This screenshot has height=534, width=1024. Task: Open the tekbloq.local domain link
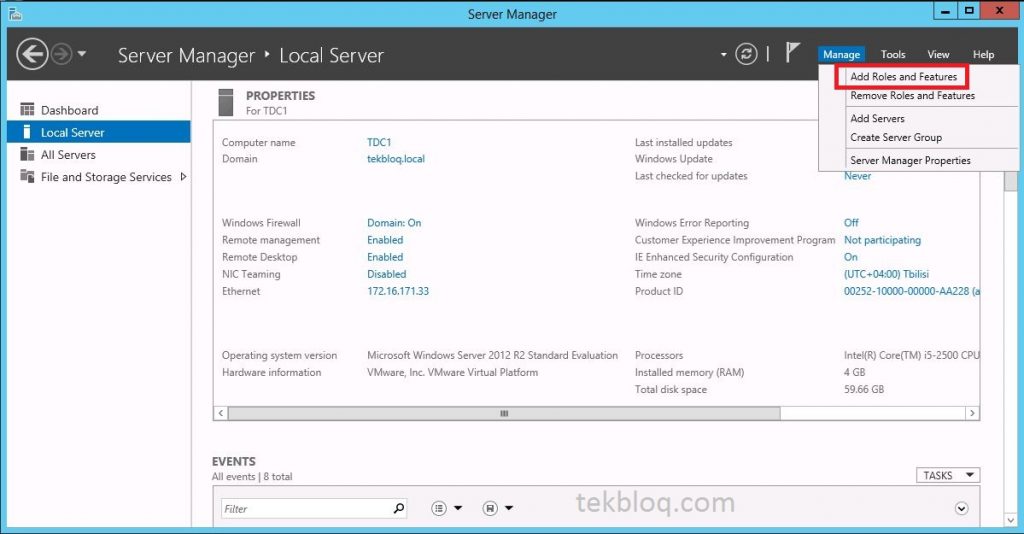pyautogui.click(x=396, y=159)
